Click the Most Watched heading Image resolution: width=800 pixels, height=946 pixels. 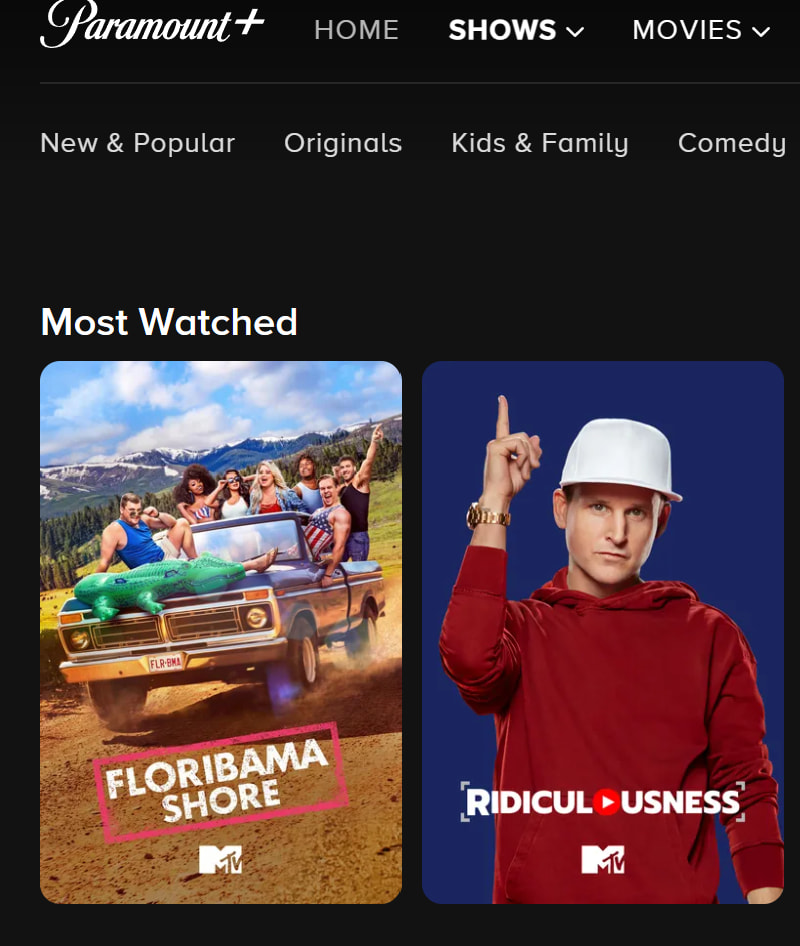(169, 322)
